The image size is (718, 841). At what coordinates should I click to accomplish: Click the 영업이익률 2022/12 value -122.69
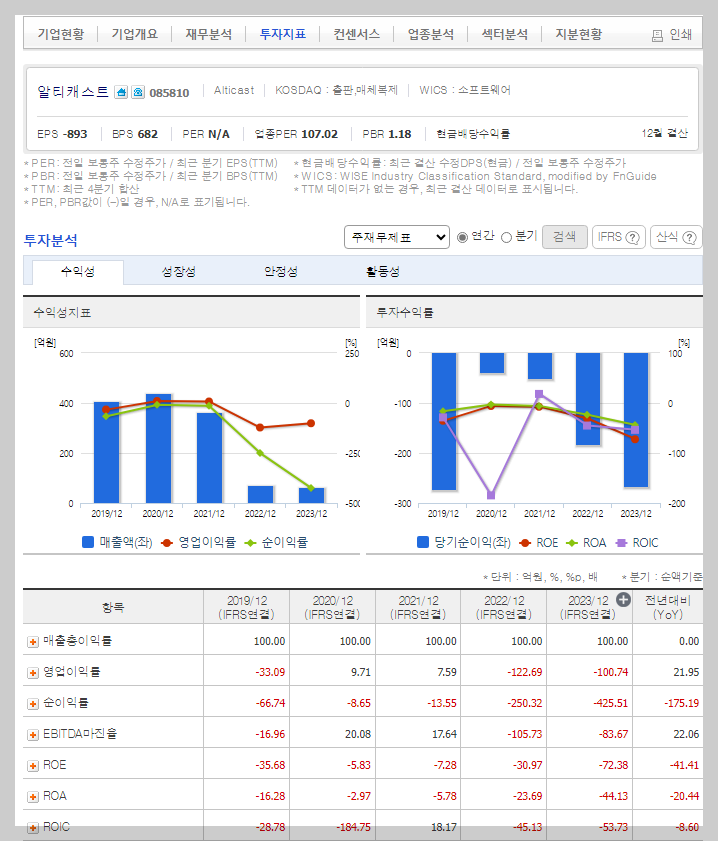[x=525, y=672]
